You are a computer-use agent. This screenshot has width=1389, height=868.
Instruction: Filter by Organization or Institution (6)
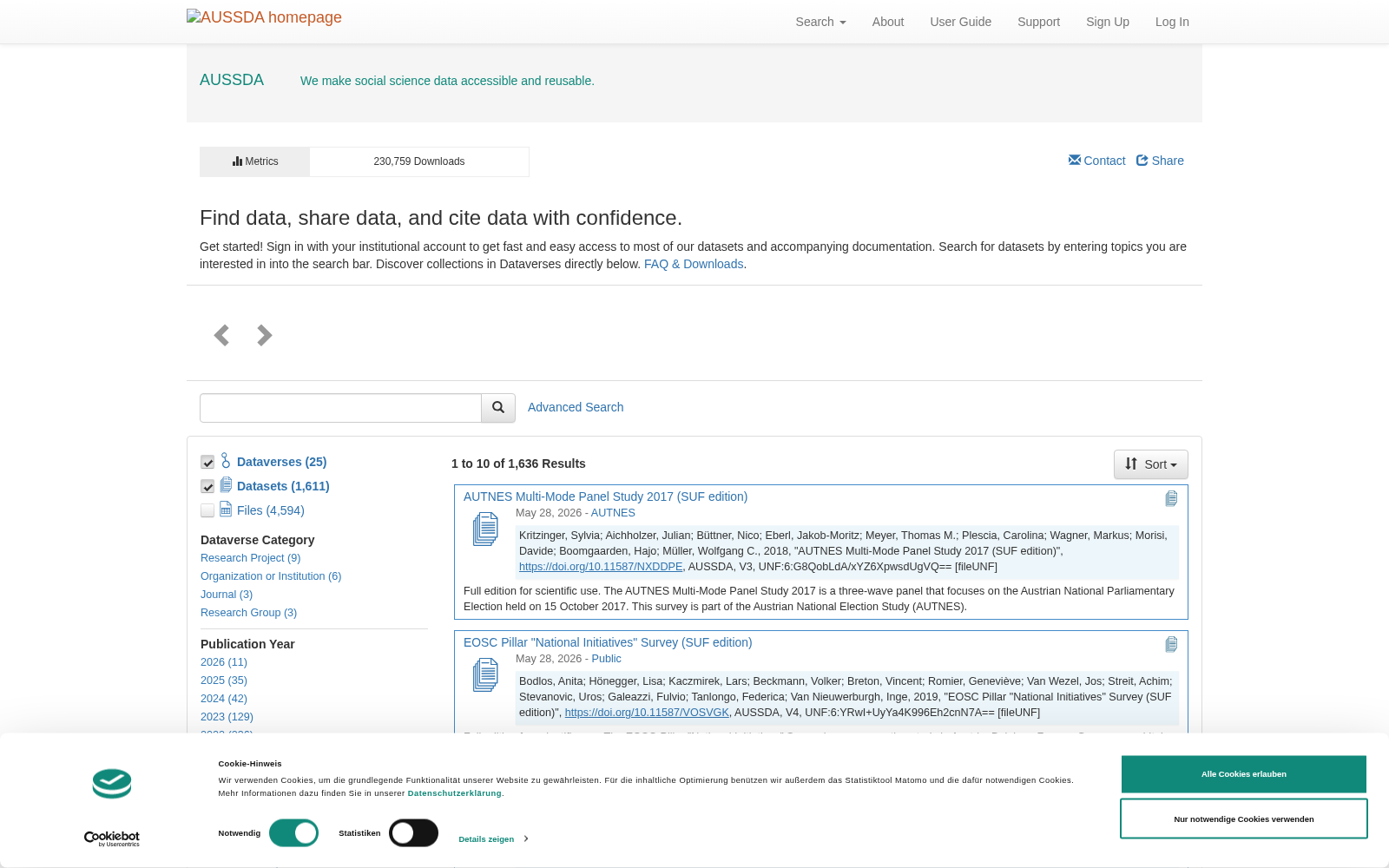tap(271, 576)
